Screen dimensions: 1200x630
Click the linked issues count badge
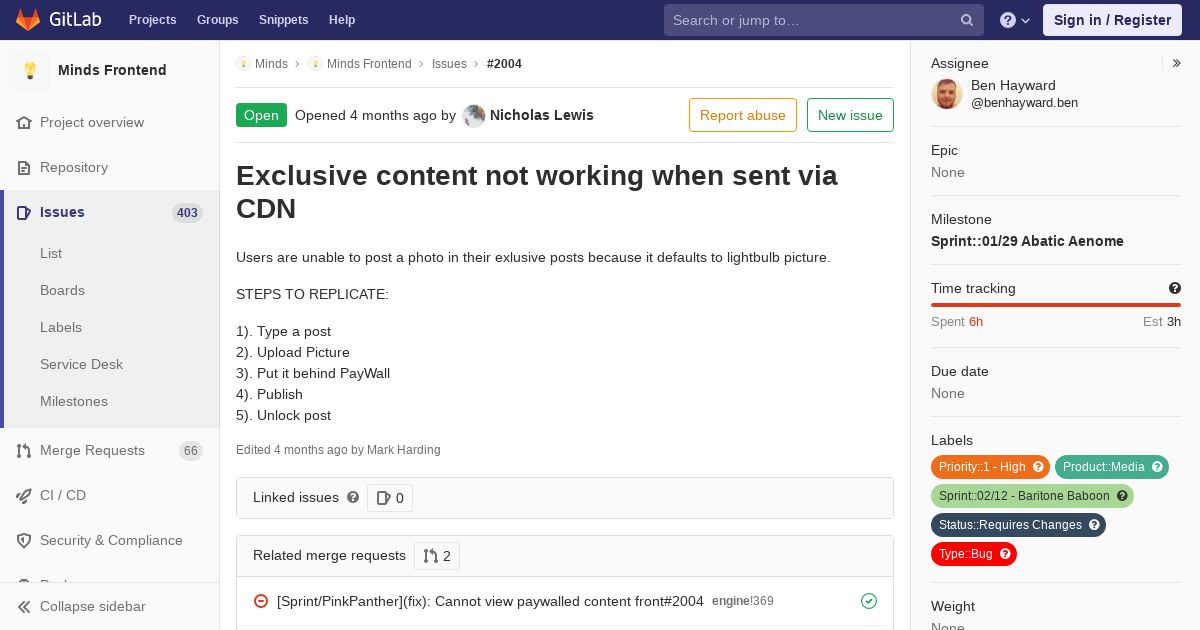390,498
